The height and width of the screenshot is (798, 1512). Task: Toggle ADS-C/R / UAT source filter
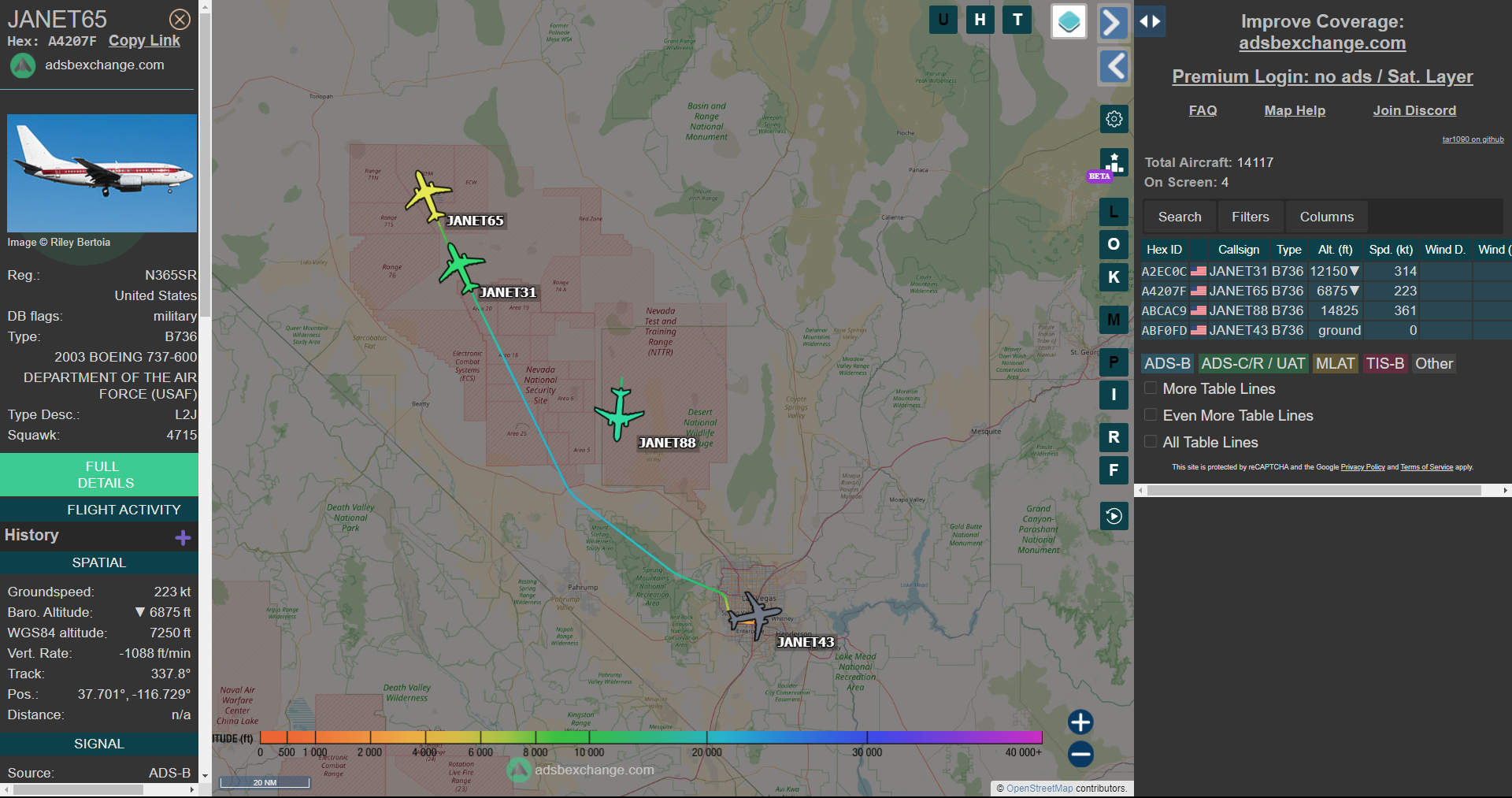[1253, 363]
